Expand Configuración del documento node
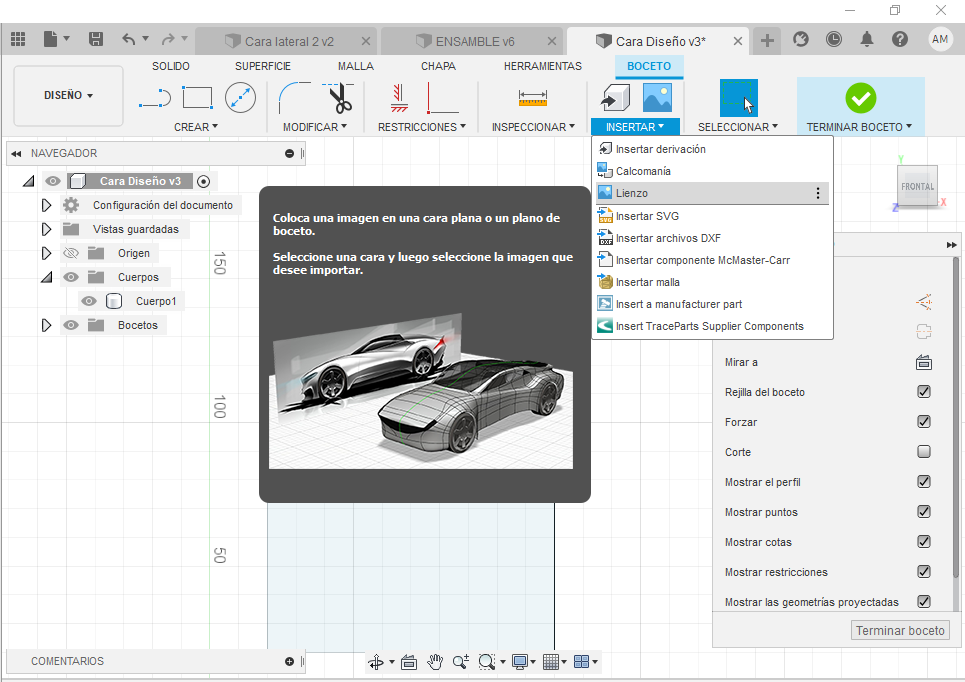965x682 pixels. pyautogui.click(x=46, y=205)
